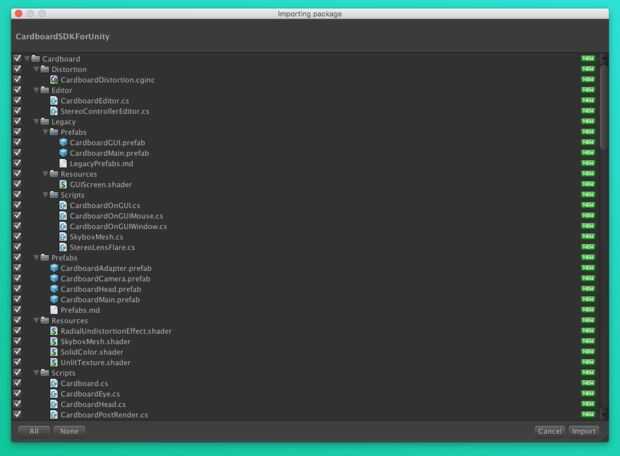The height and width of the screenshot is (456, 620).
Task: Click the UnlitTexture.shader icon
Action: (x=54, y=362)
